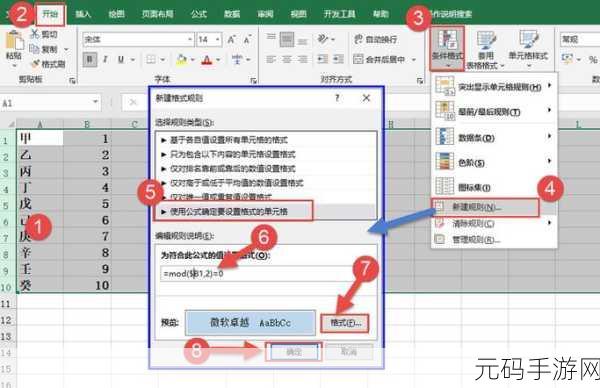600x388 pixels.
Task: Click the phonetic guide (文) icon
Action: pyautogui.click(x=237, y=60)
